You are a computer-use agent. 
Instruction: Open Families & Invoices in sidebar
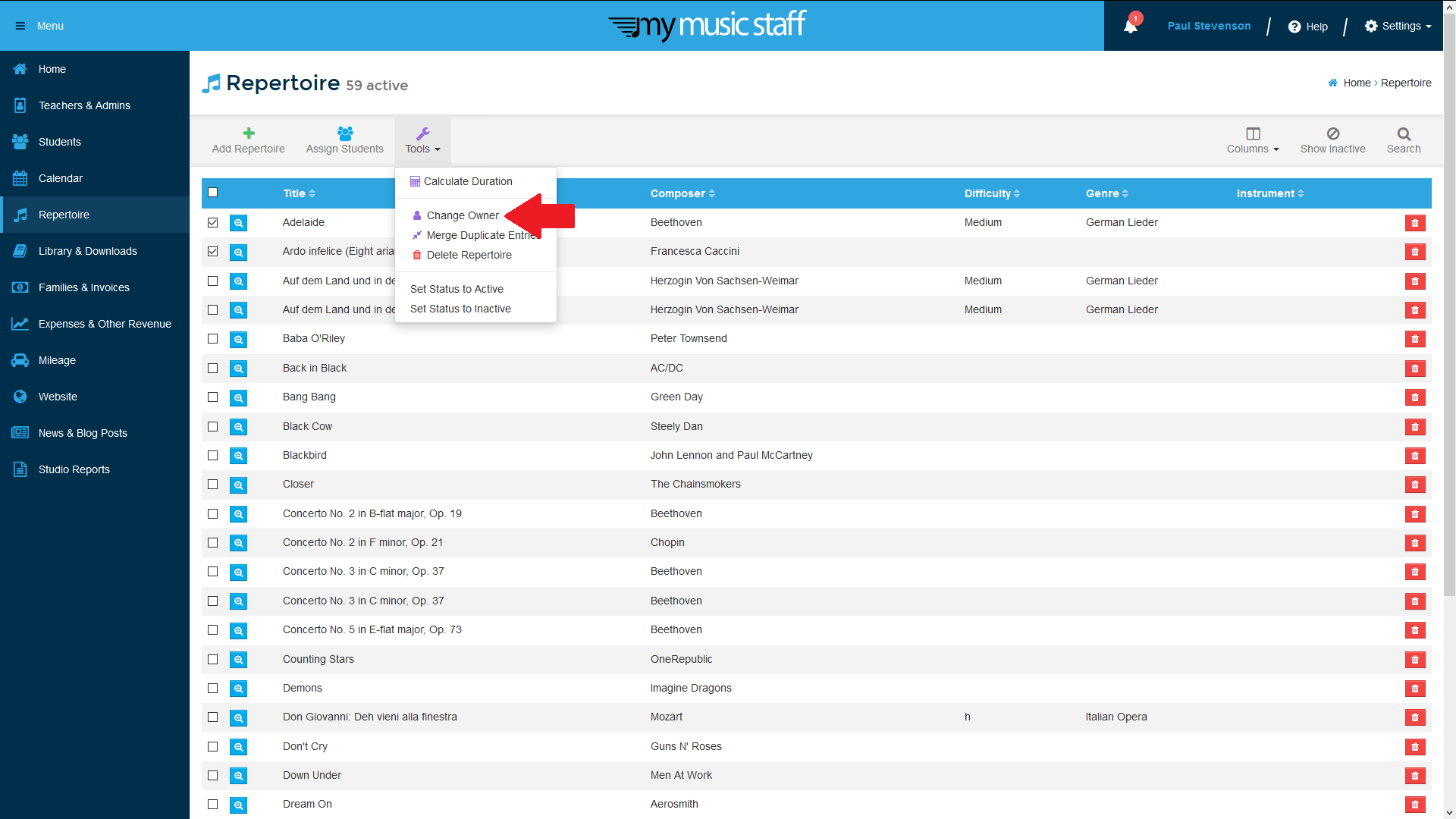tap(95, 287)
